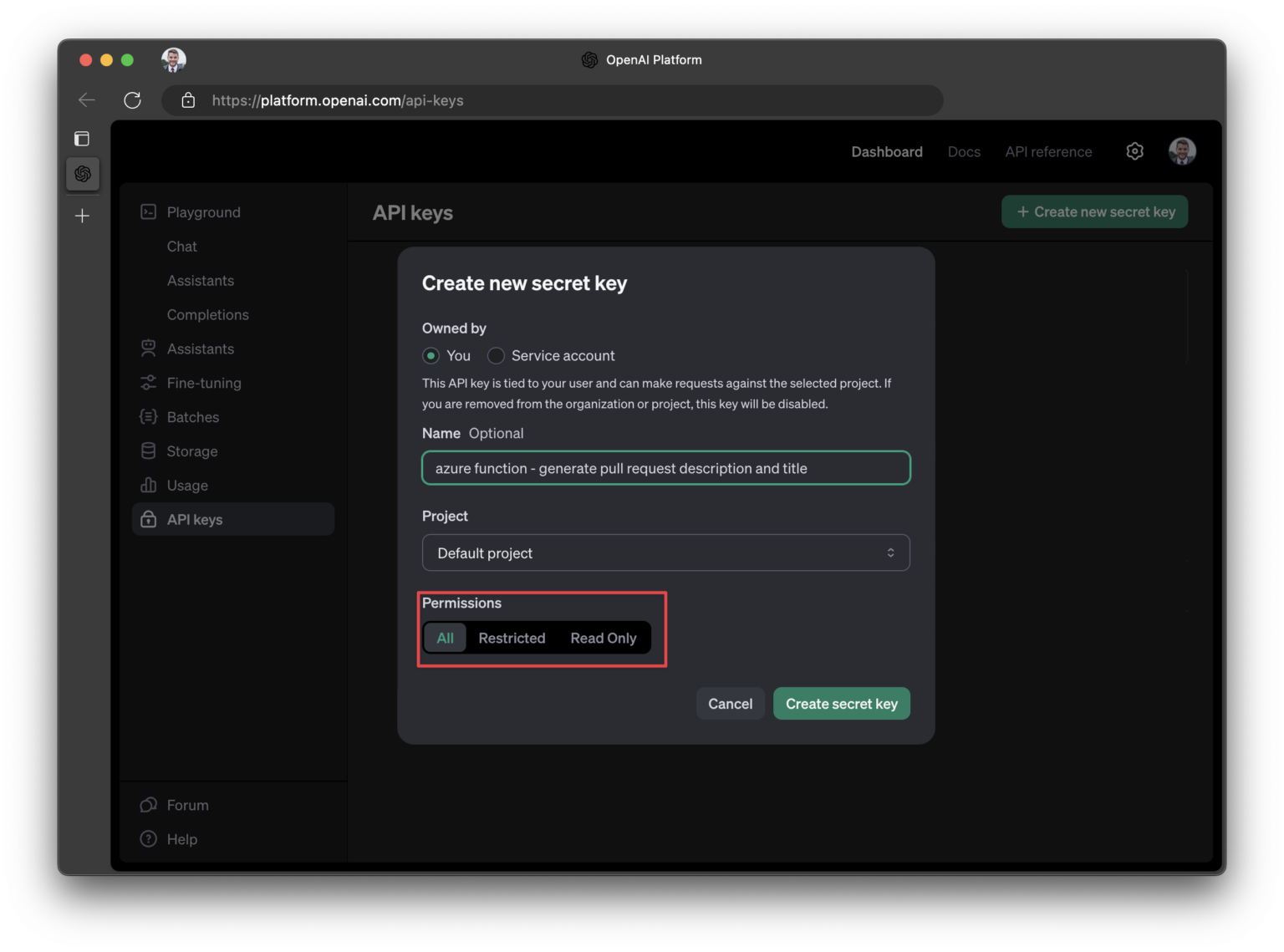Click the key Name input field
Image resolution: width=1284 pixels, height=952 pixels.
(x=665, y=468)
